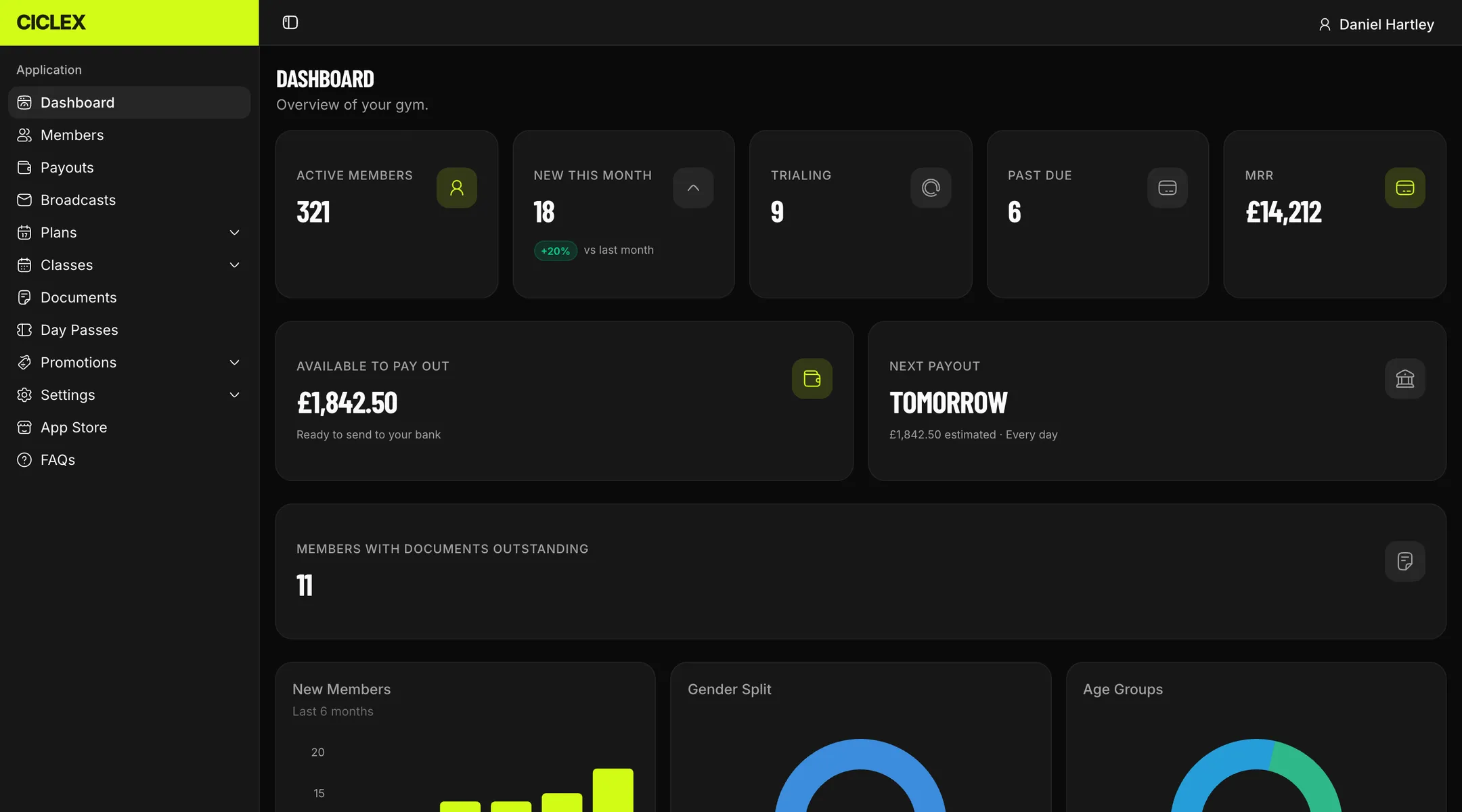
Task: Toggle the sidebar collapse icon
Action: [290, 22]
